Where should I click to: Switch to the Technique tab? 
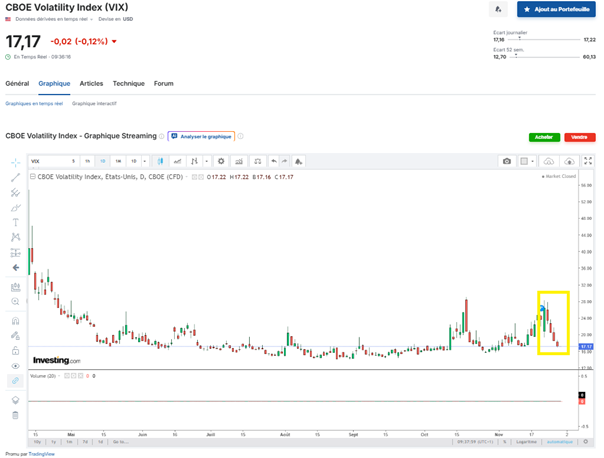pos(128,84)
